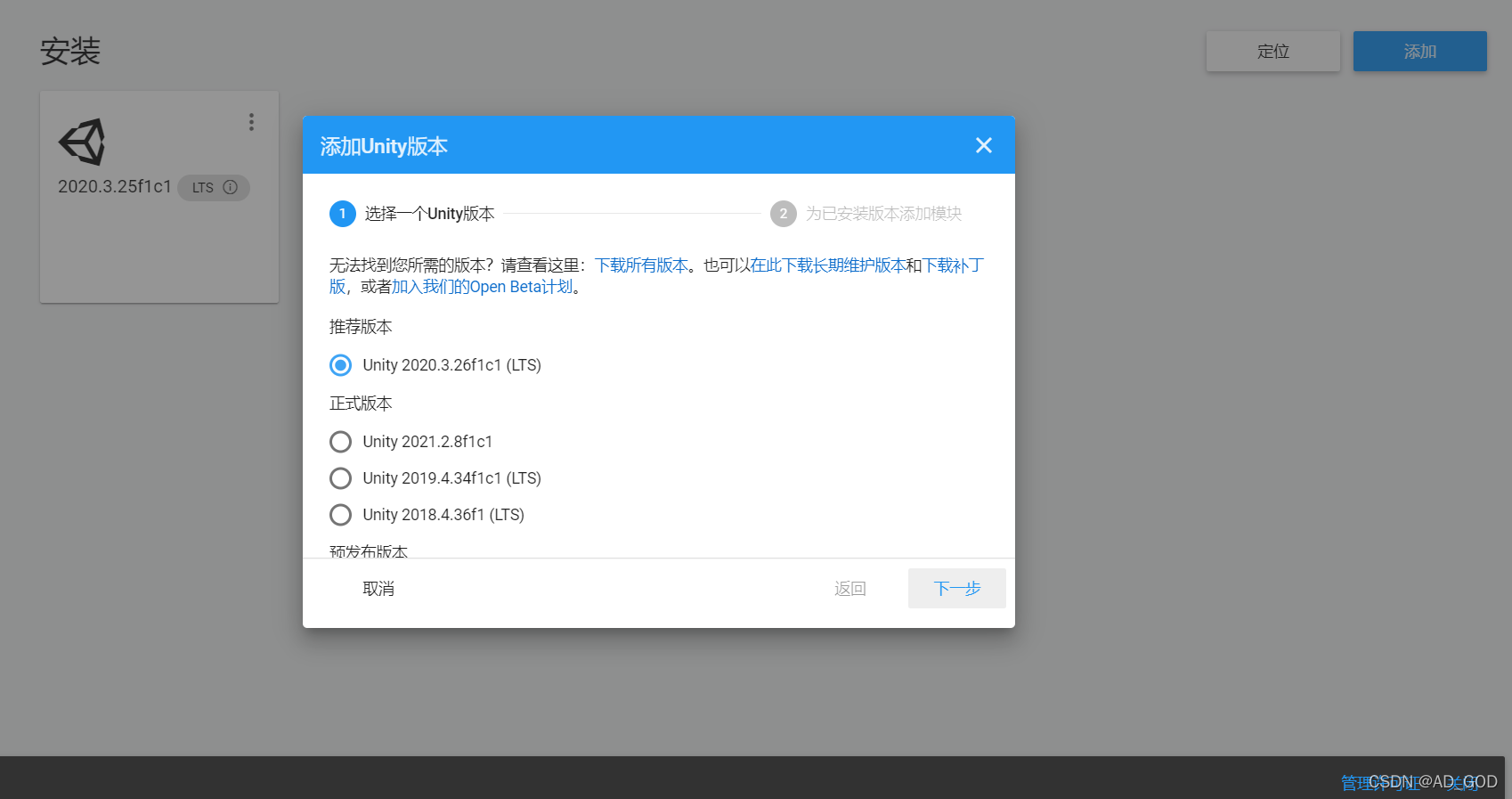Click the 下一步 button
This screenshot has width=1512, height=799.
pyautogui.click(x=957, y=589)
